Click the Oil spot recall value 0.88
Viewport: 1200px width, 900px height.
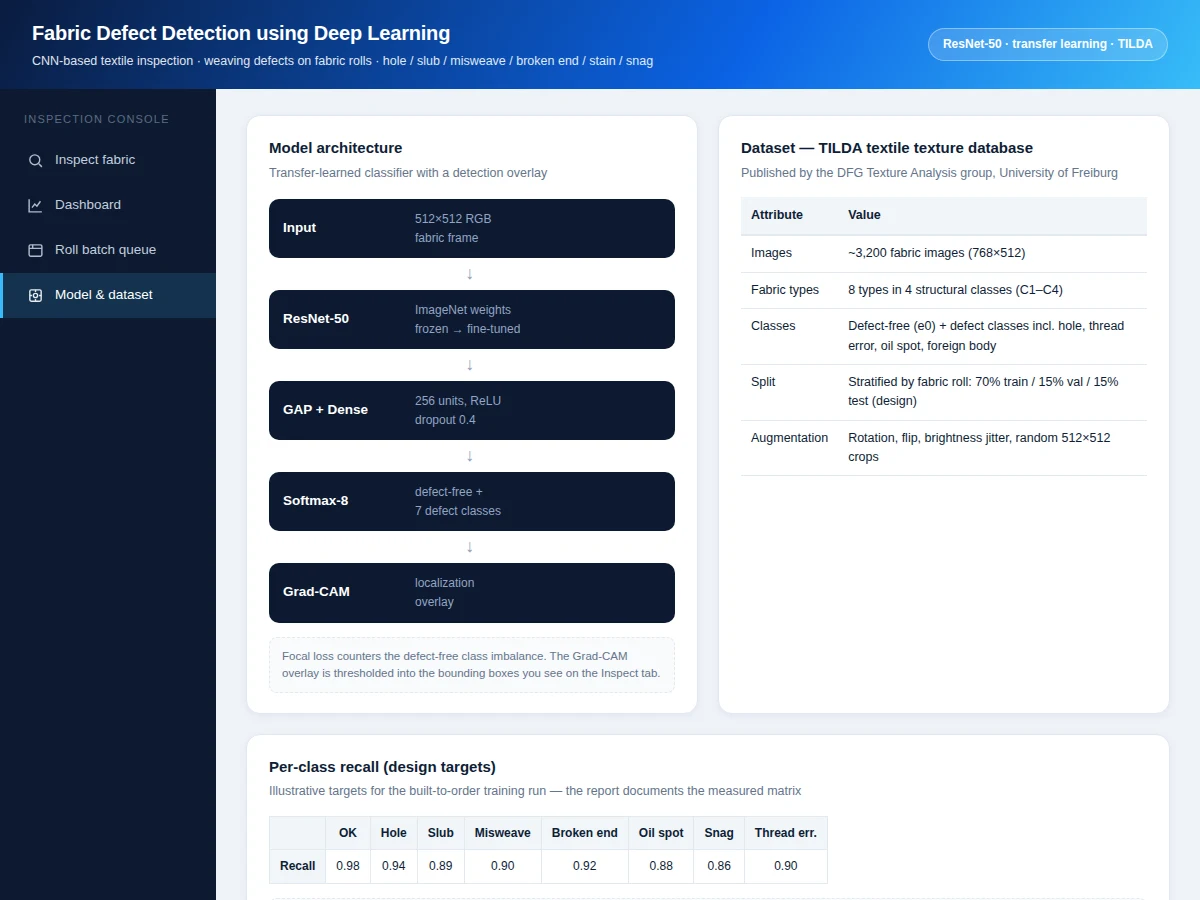tap(661, 866)
